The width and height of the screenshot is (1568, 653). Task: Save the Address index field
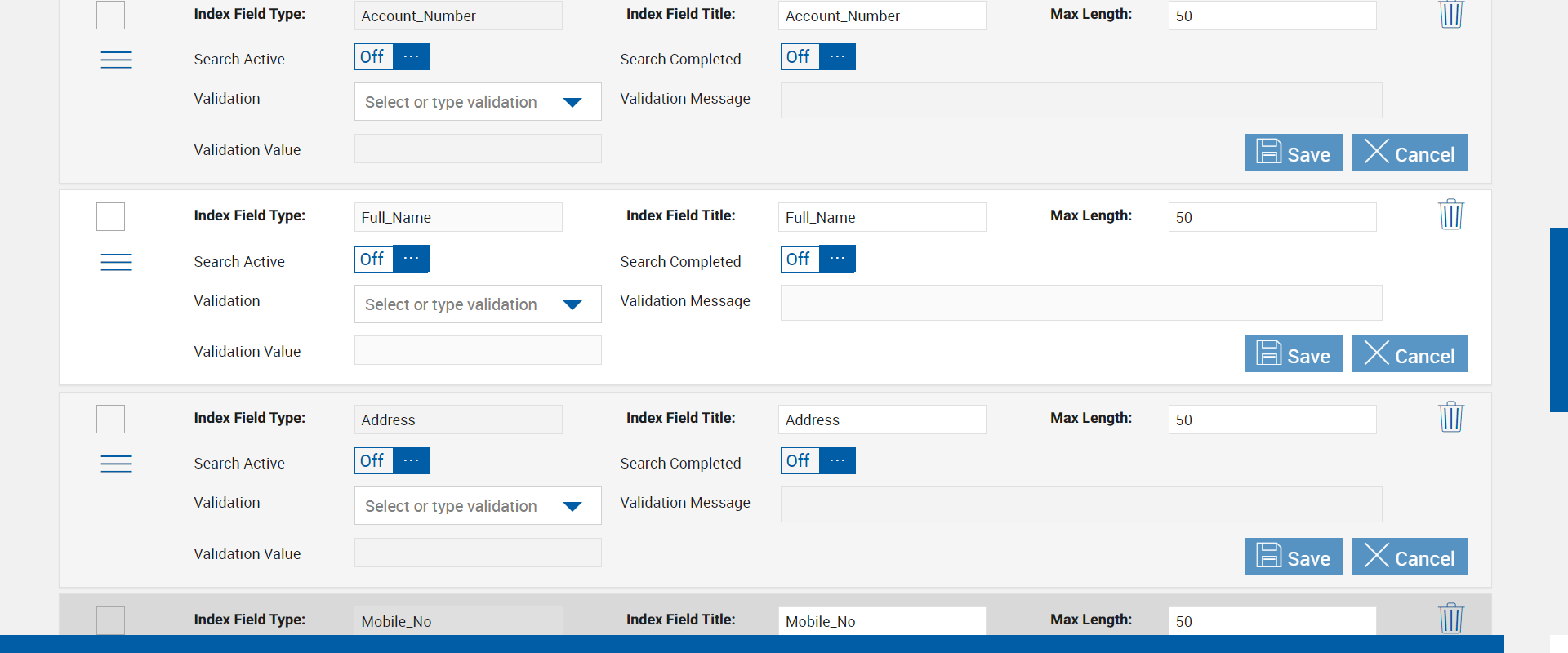click(1293, 557)
